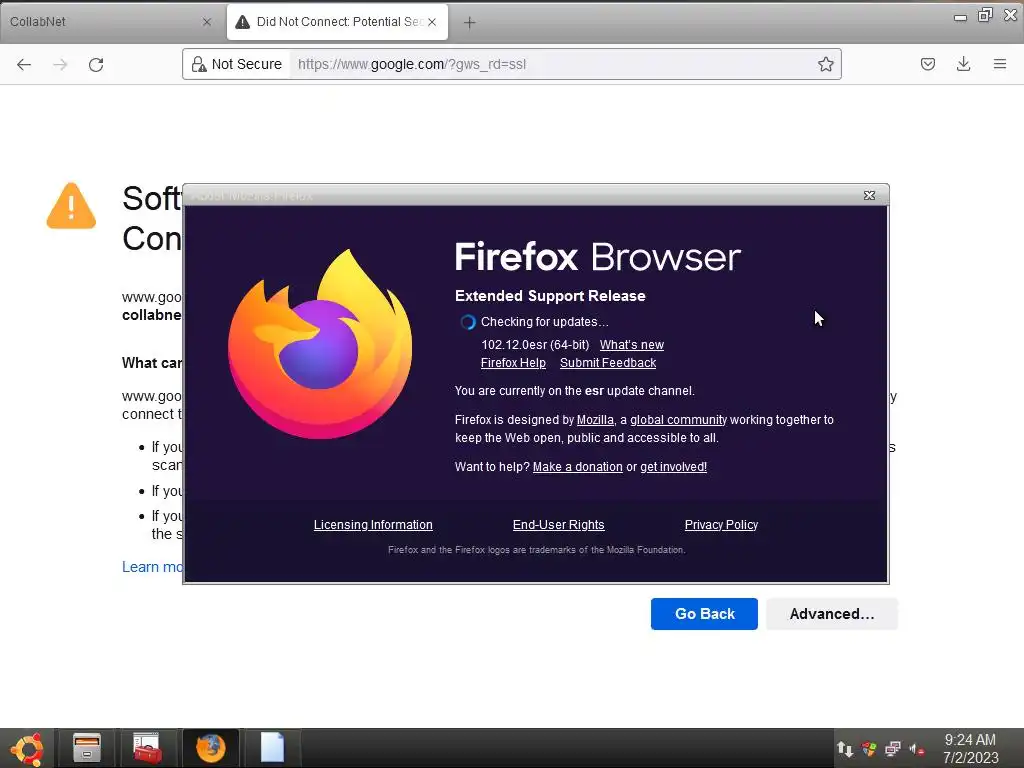Reload the current page
Image resolution: width=1024 pixels, height=768 pixels.
(x=96, y=64)
